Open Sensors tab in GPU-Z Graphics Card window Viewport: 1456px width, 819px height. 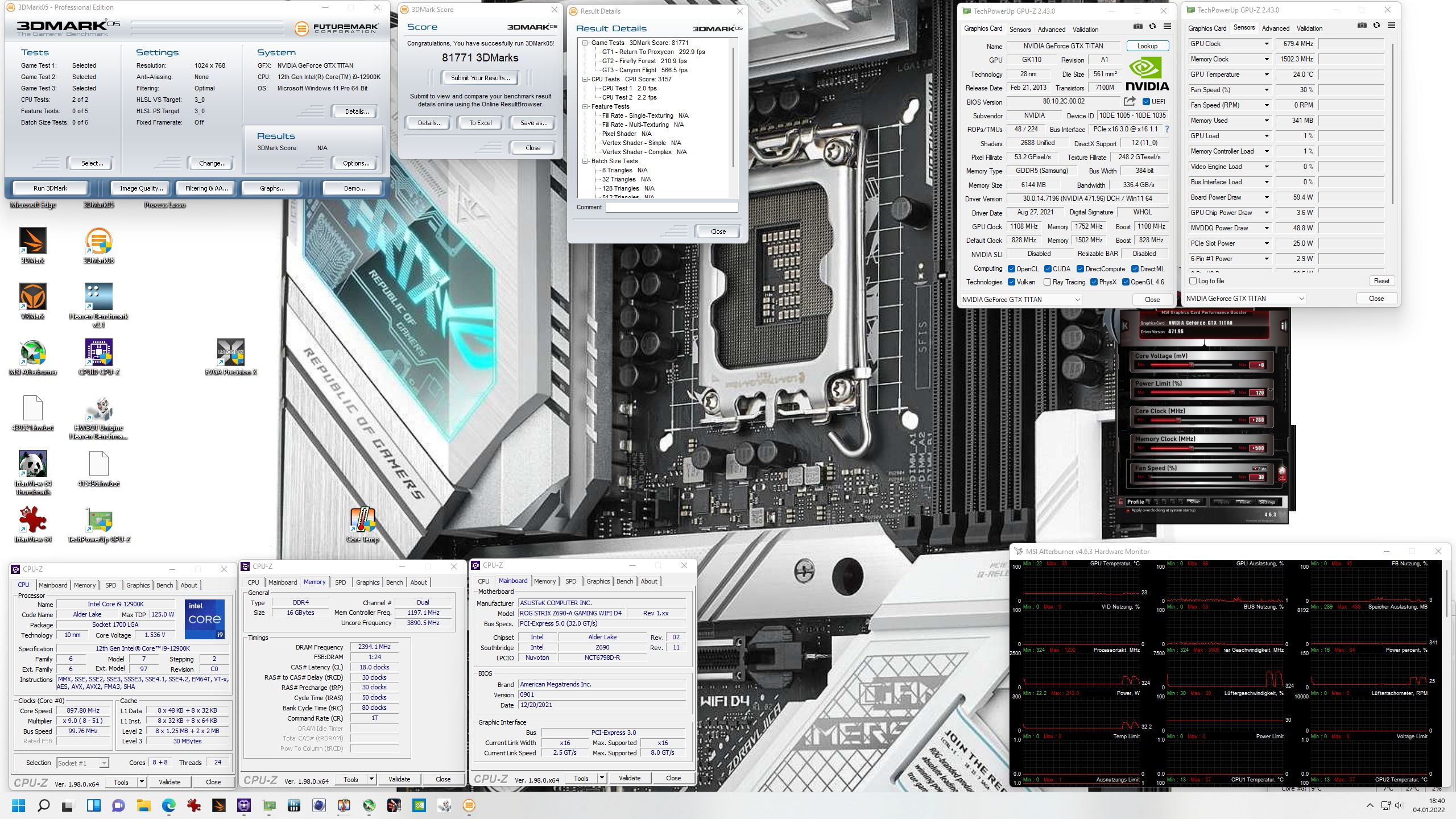pos(1020,30)
